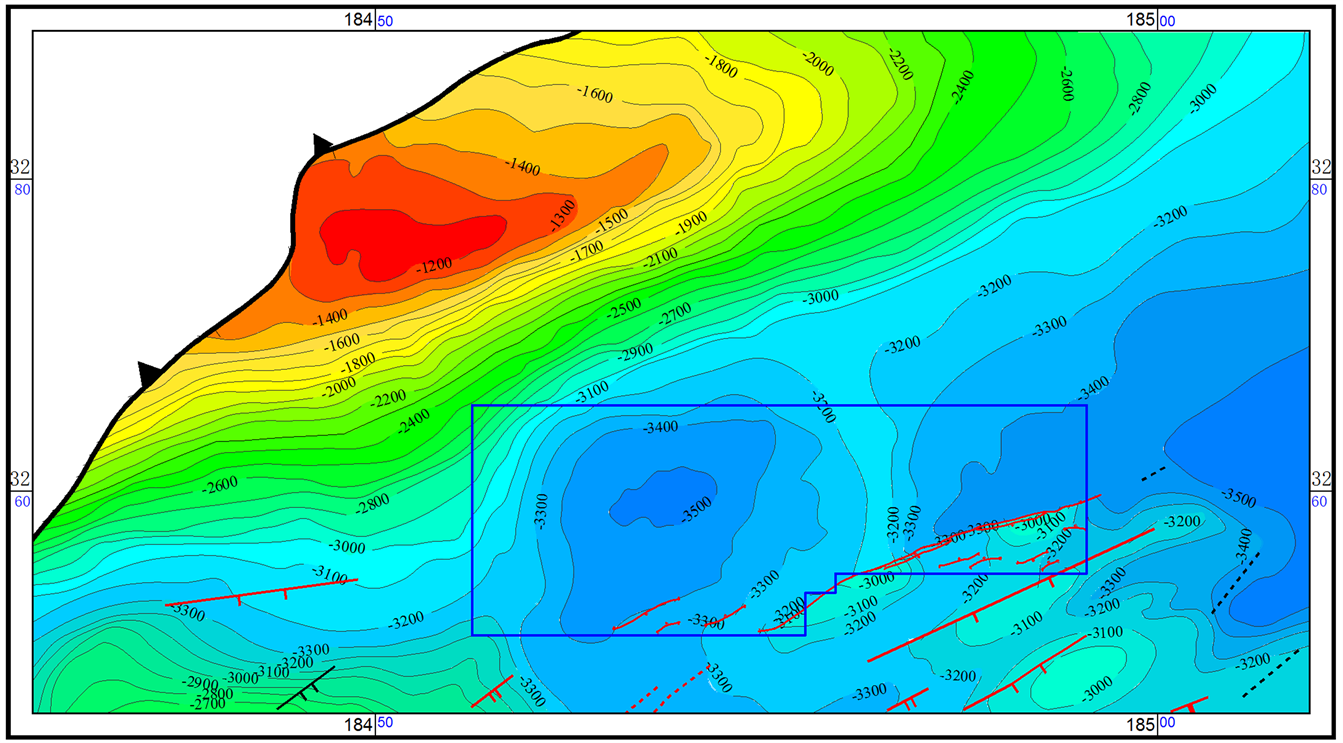Click the -1500 contour value

(x=609, y=222)
